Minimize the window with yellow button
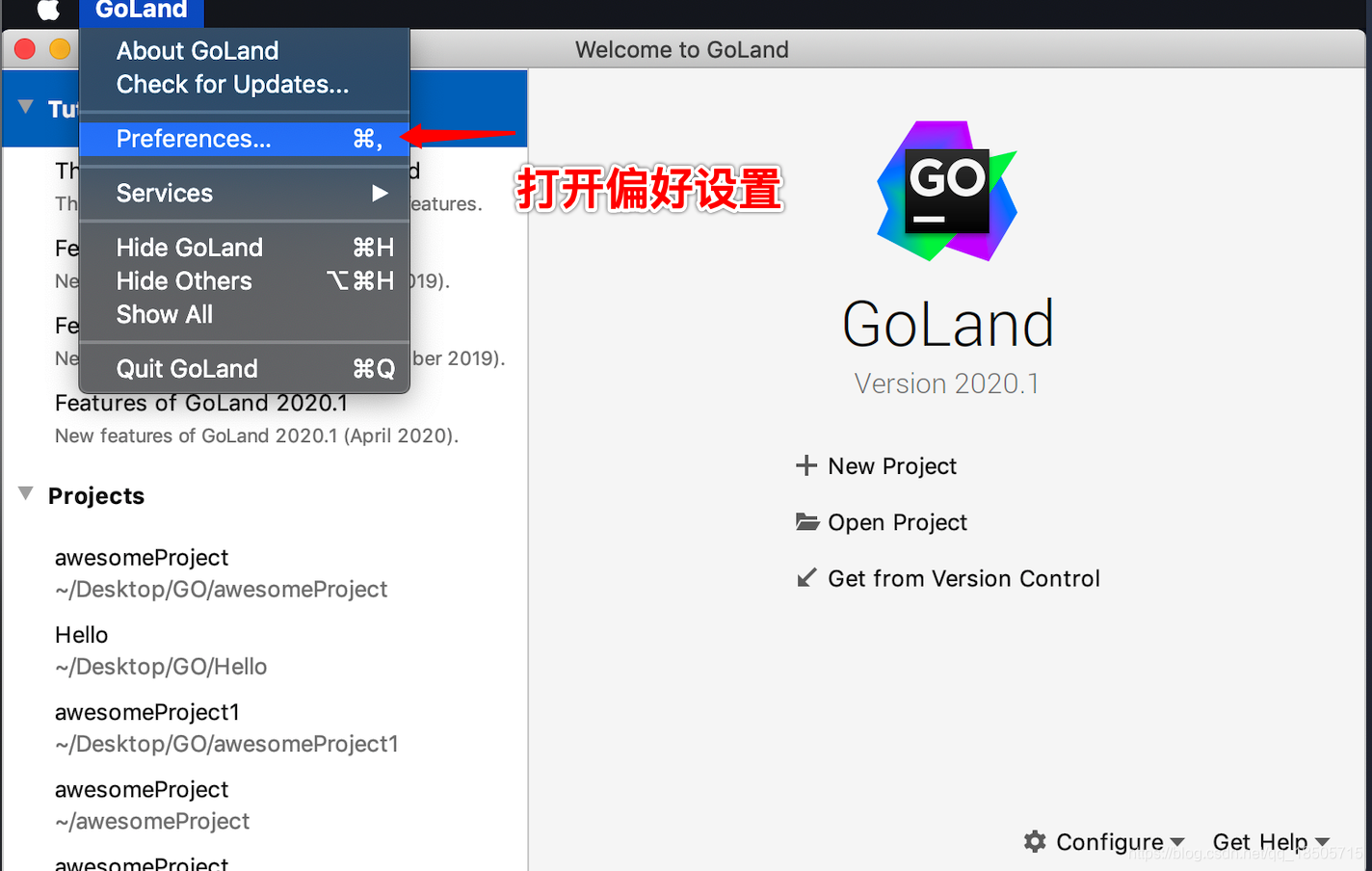Viewport: 1372px width, 871px height. [60, 49]
